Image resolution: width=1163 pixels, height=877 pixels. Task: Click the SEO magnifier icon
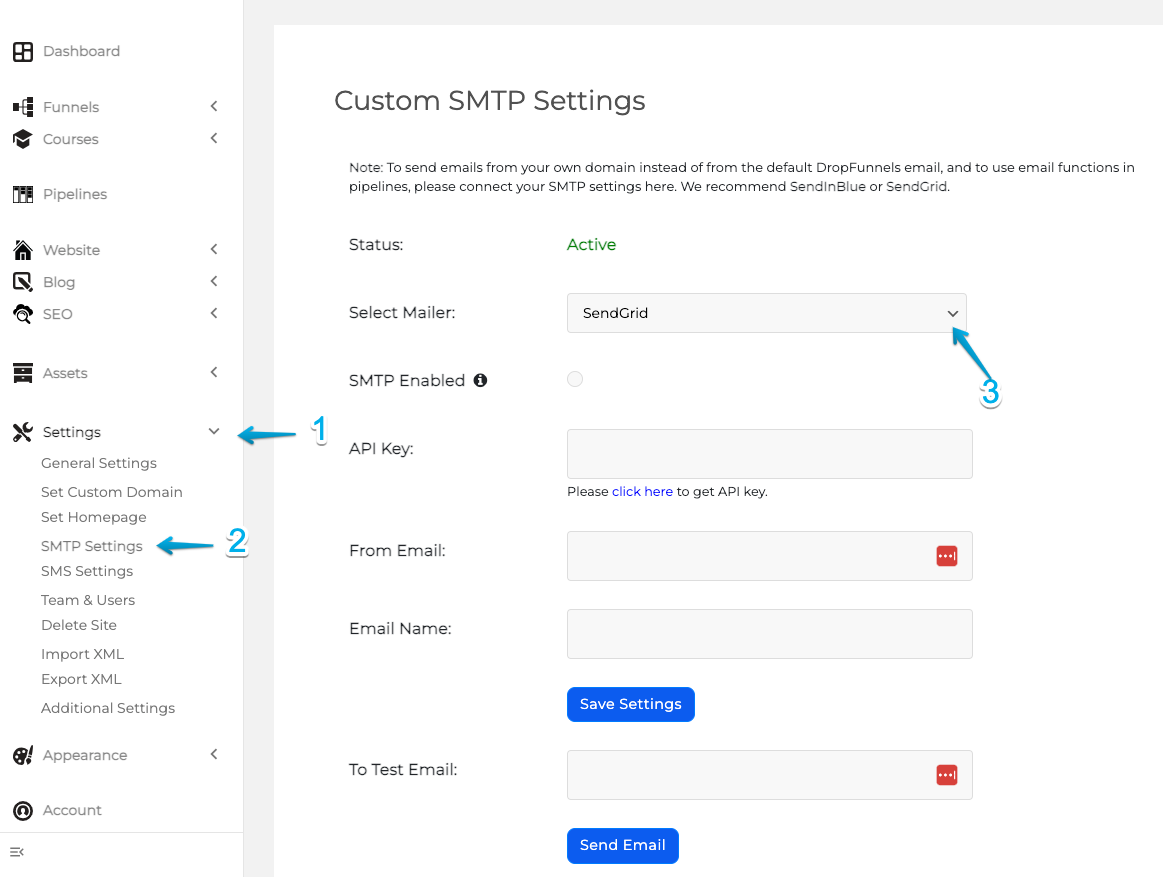pyautogui.click(x=22, y=313)
